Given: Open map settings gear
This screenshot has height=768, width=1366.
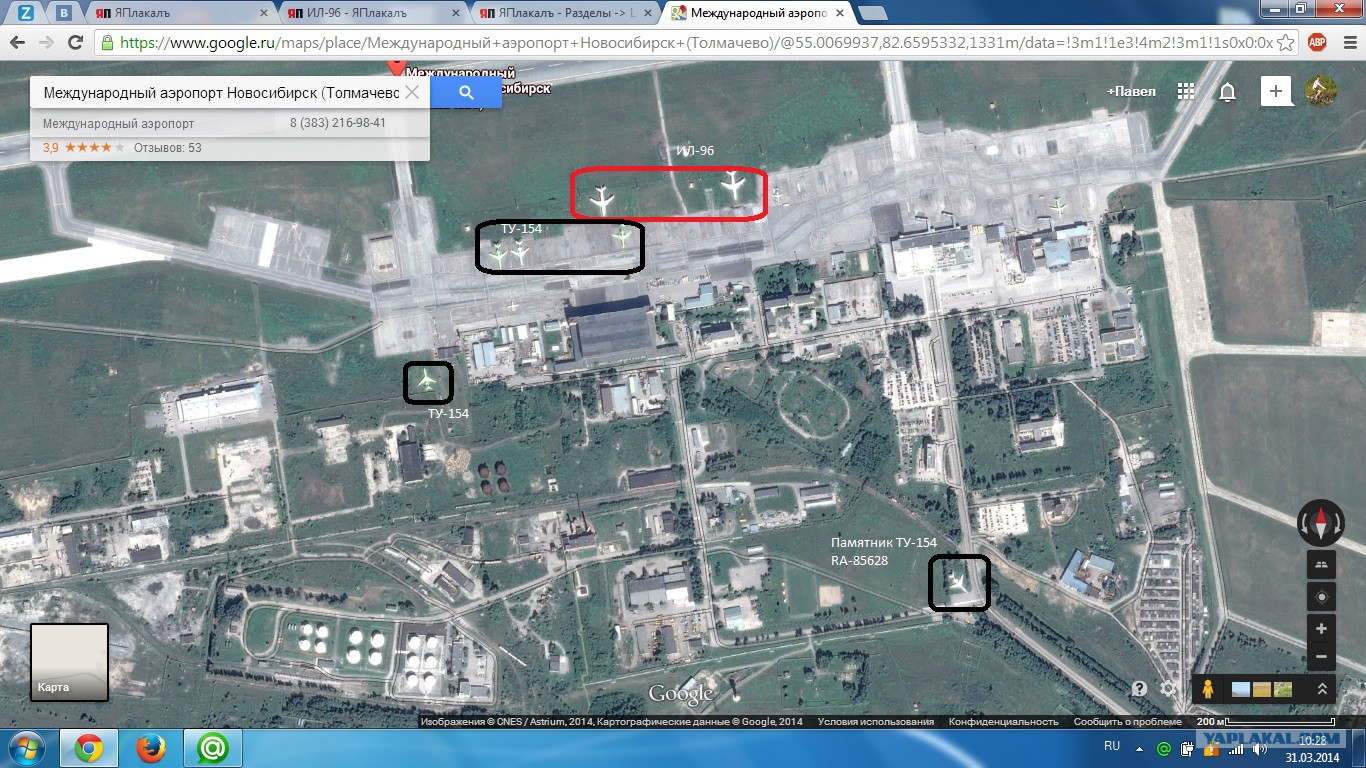Looking at the screenshot, I should [1168, 689].
